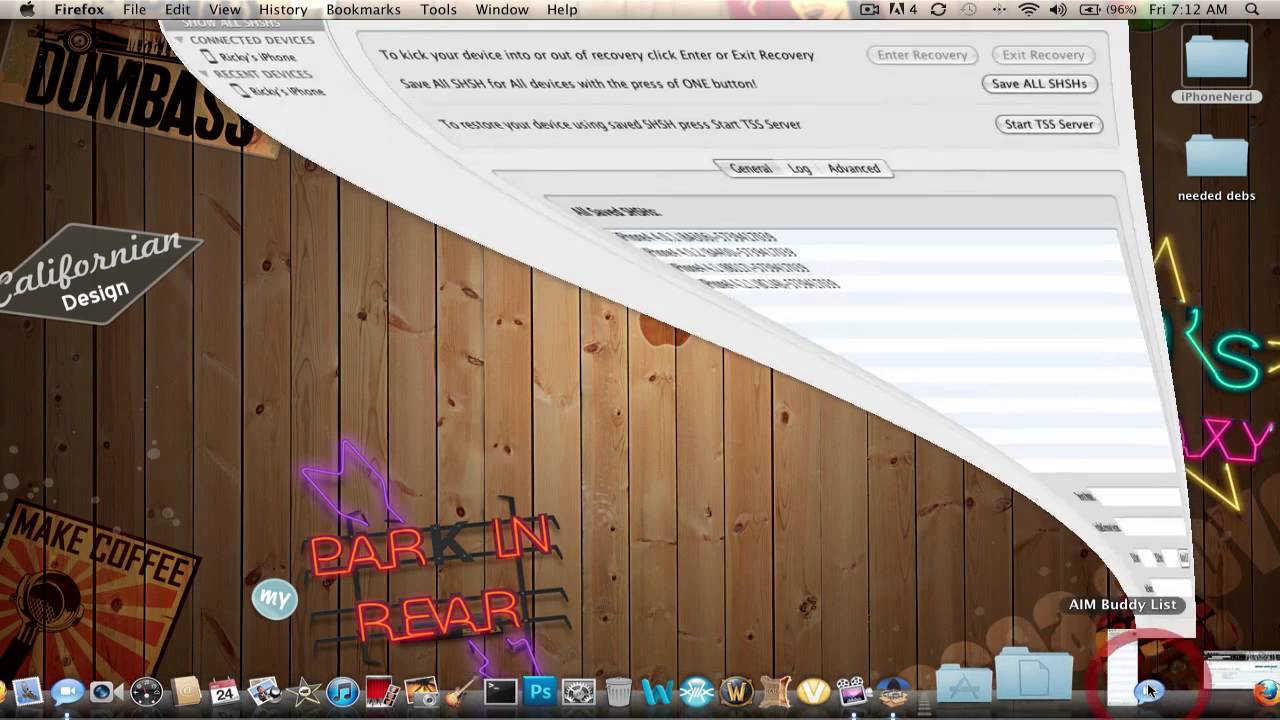Launch iChat from the Dock

[x=66, y=691]
